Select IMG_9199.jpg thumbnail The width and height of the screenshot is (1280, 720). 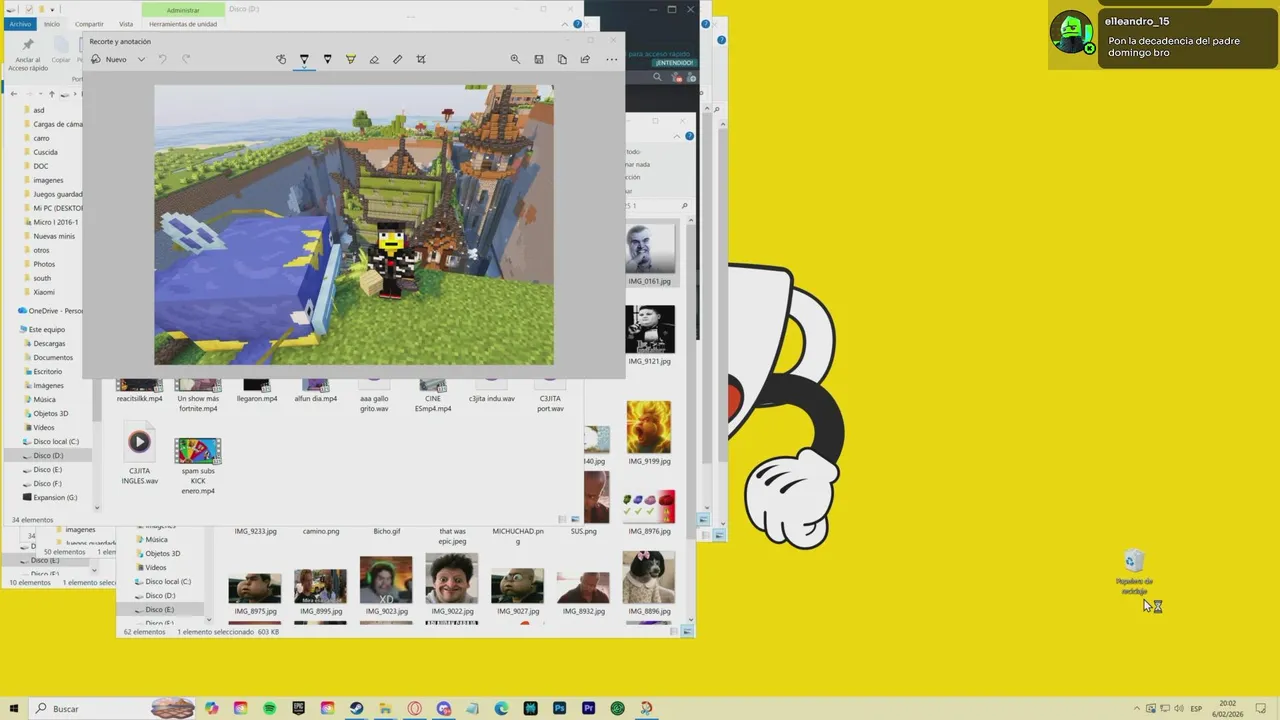649,434
